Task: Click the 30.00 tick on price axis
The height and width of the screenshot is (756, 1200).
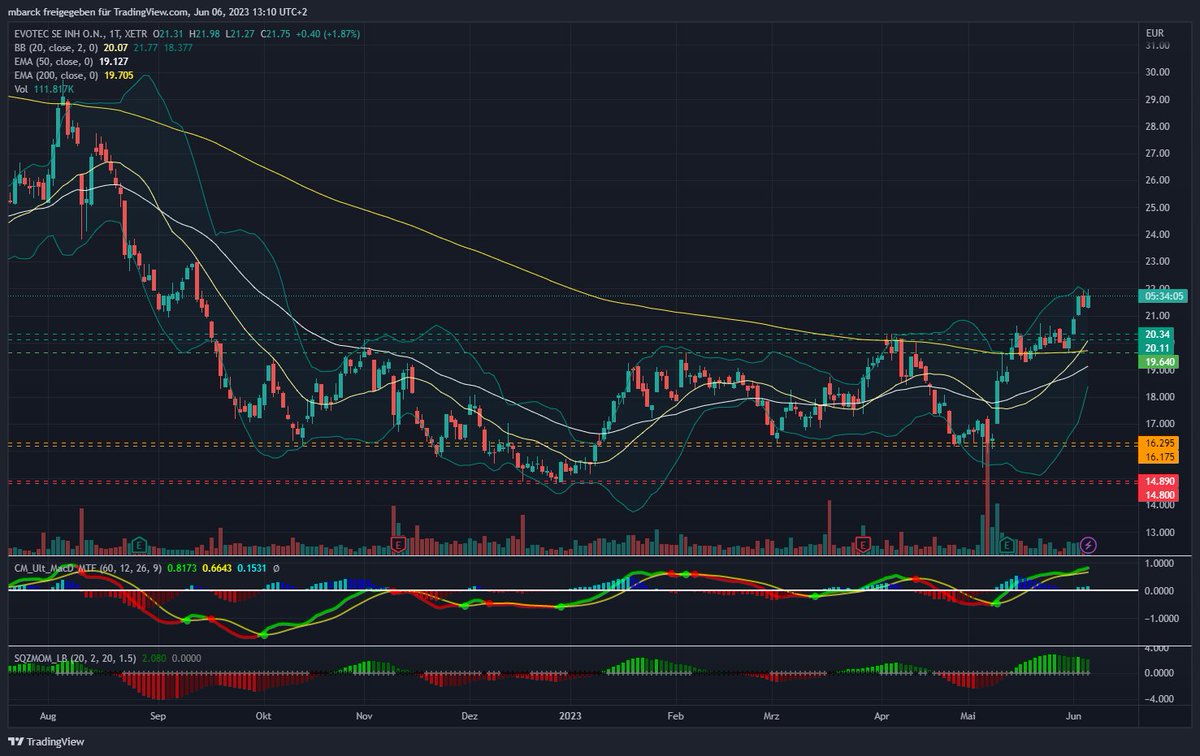Action: 1158,72
